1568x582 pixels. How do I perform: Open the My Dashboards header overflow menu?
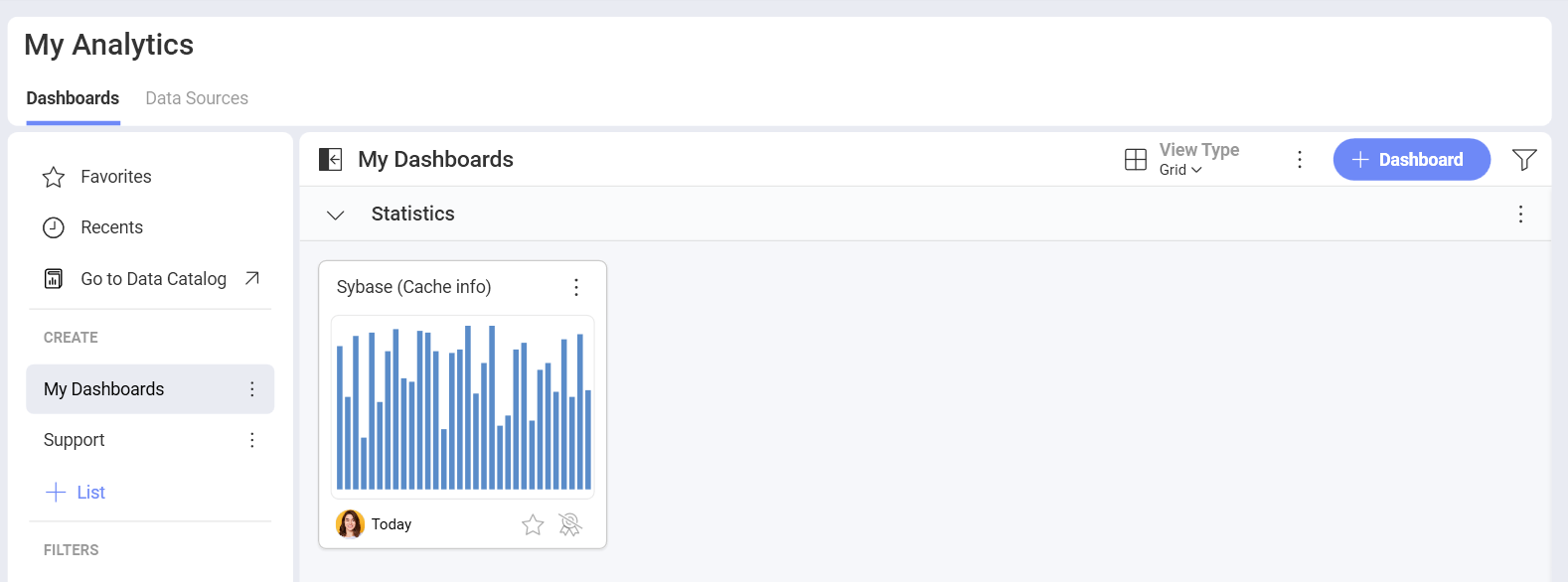1300,159
